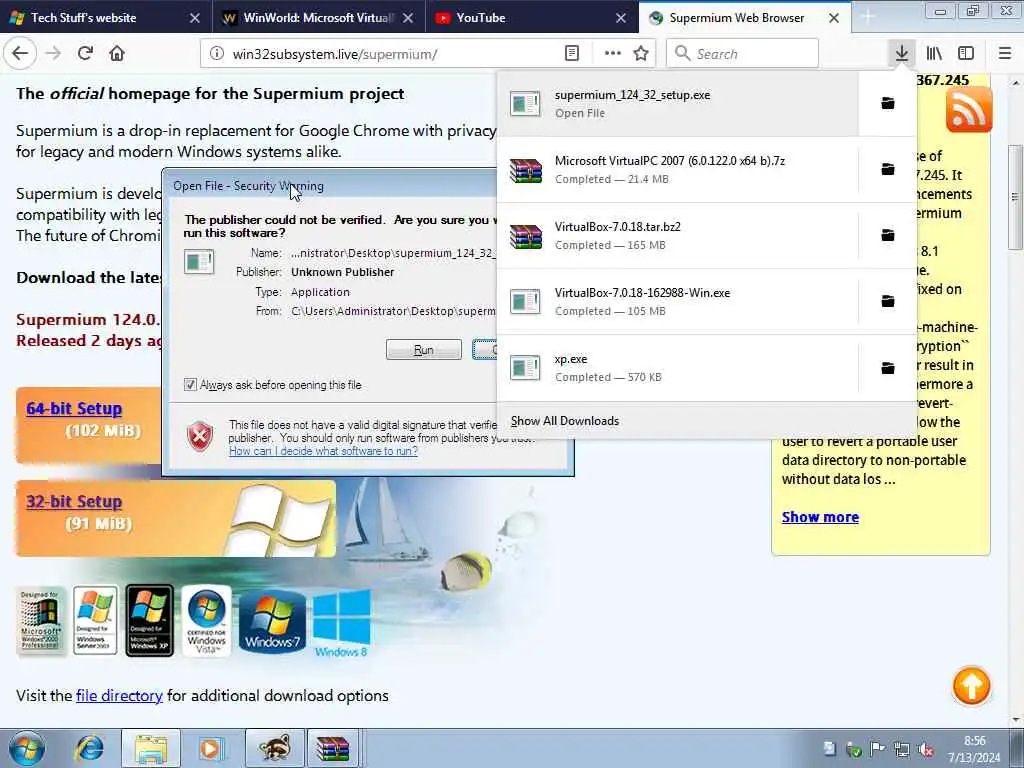
Task: Open containing folder for Microsoft VirtualPC 2007
Action: point(888,169)
